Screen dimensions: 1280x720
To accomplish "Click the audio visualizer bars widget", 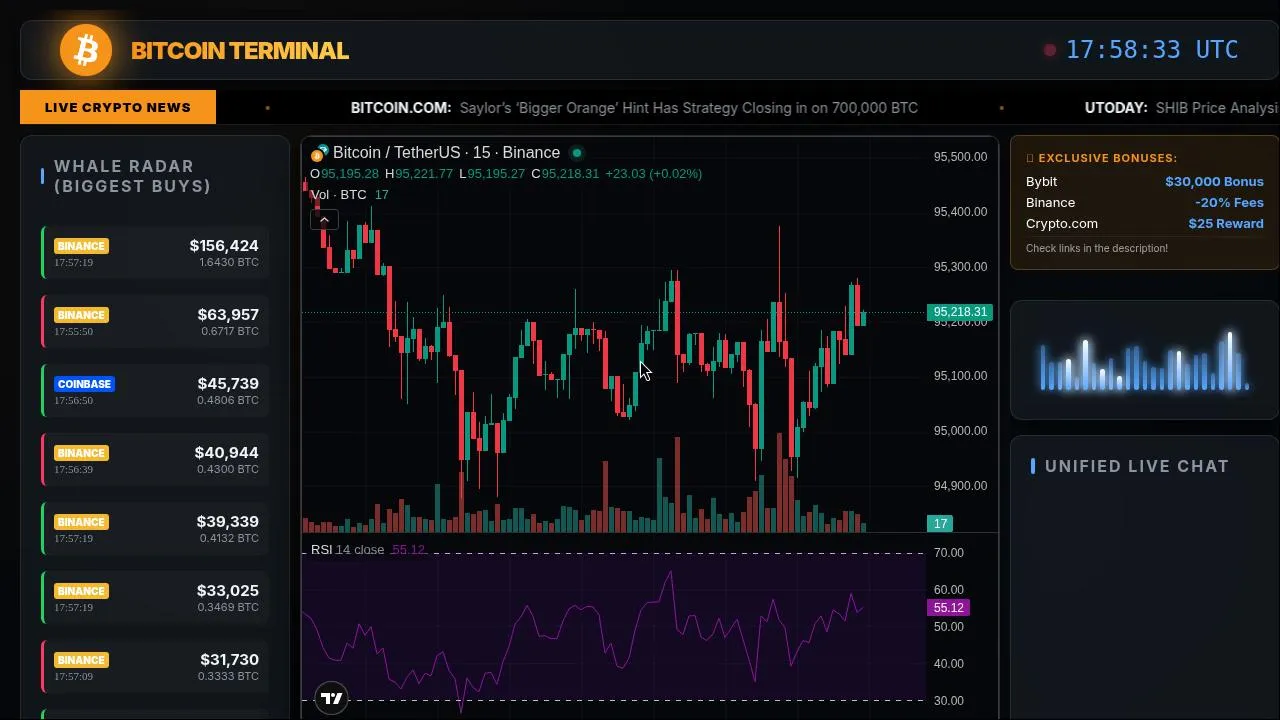I will point(1144,361).
